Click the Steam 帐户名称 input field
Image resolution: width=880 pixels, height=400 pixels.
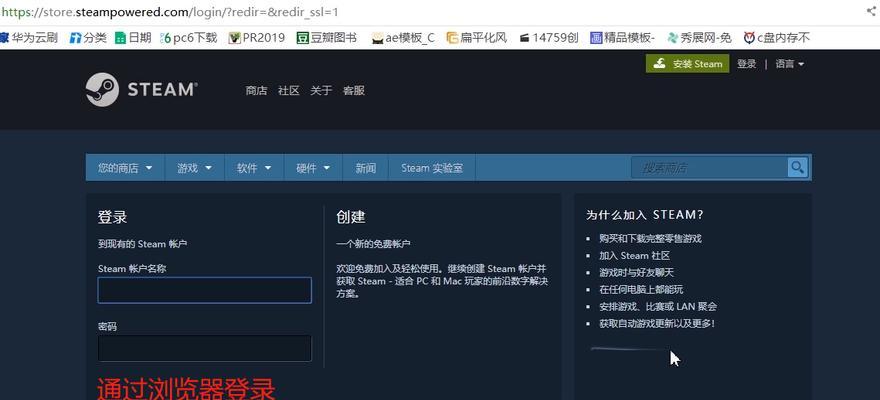(204, 290)
